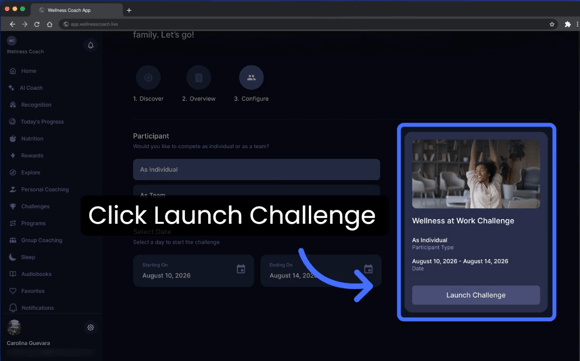
Task: Open a new browser tab with plus
Action: (x=129, y=10)
